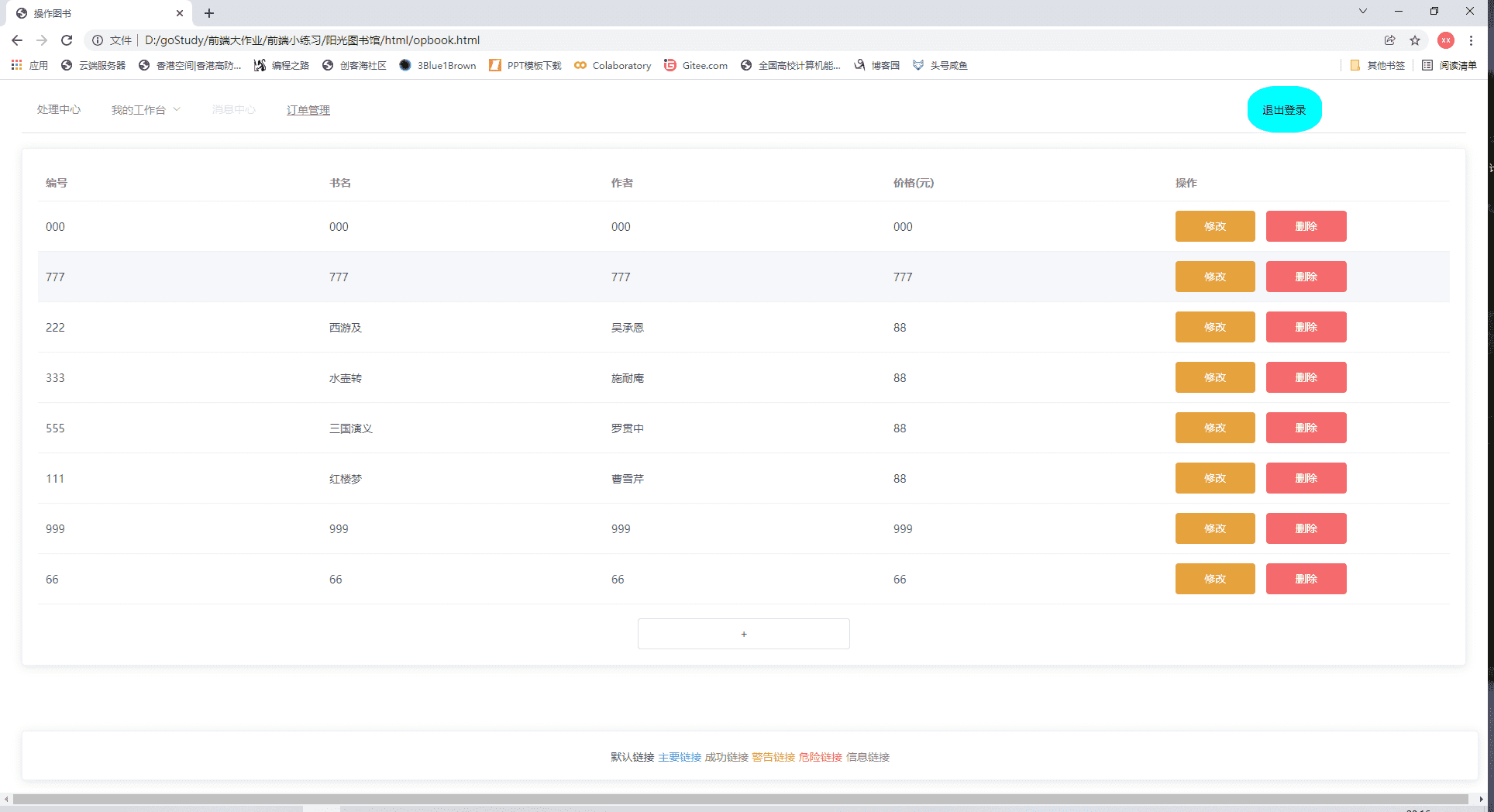Open a new browser tab
The image size is (1494, 812).
[209, 13]
